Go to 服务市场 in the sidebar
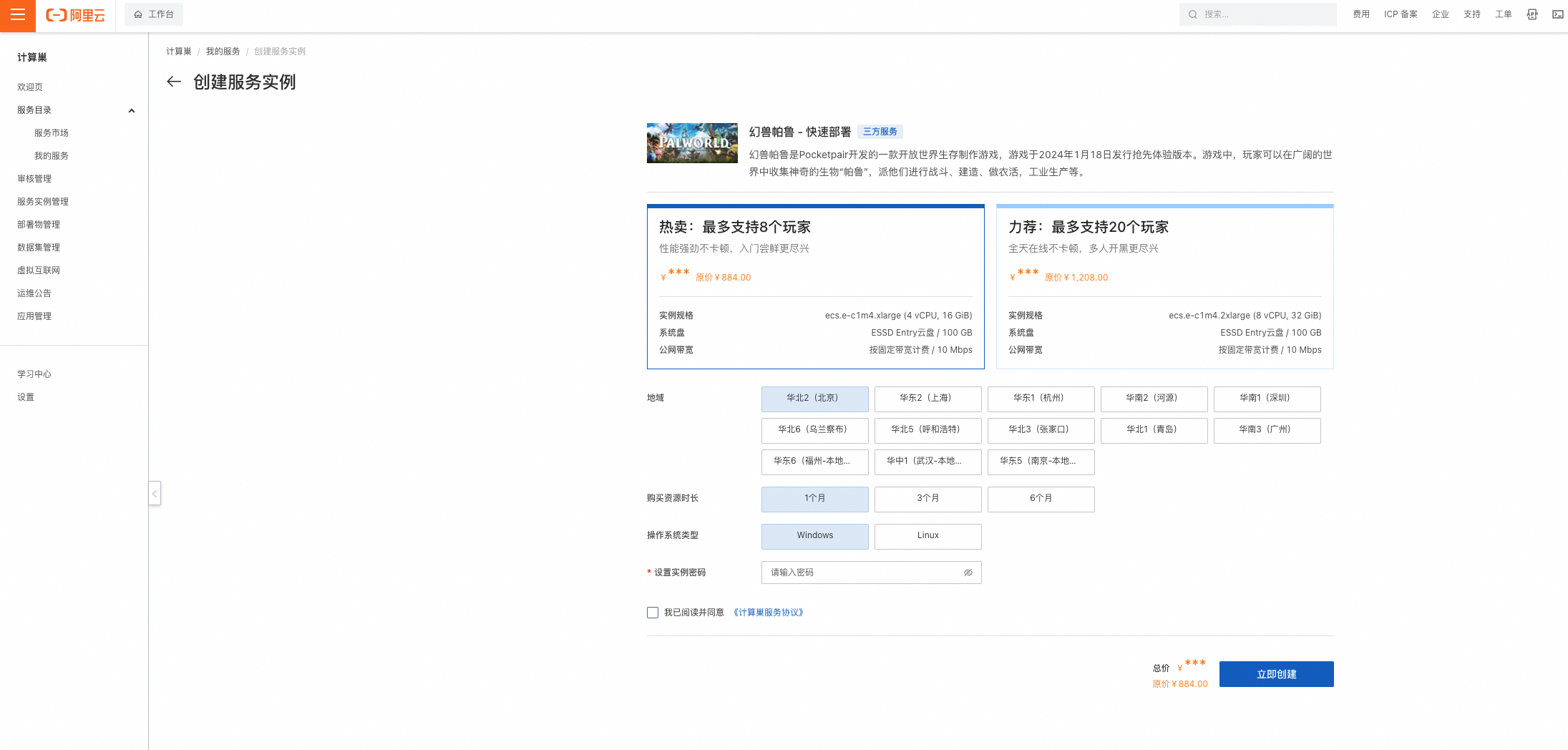The width and height of the screenshot is (1568, 750). 52,133
